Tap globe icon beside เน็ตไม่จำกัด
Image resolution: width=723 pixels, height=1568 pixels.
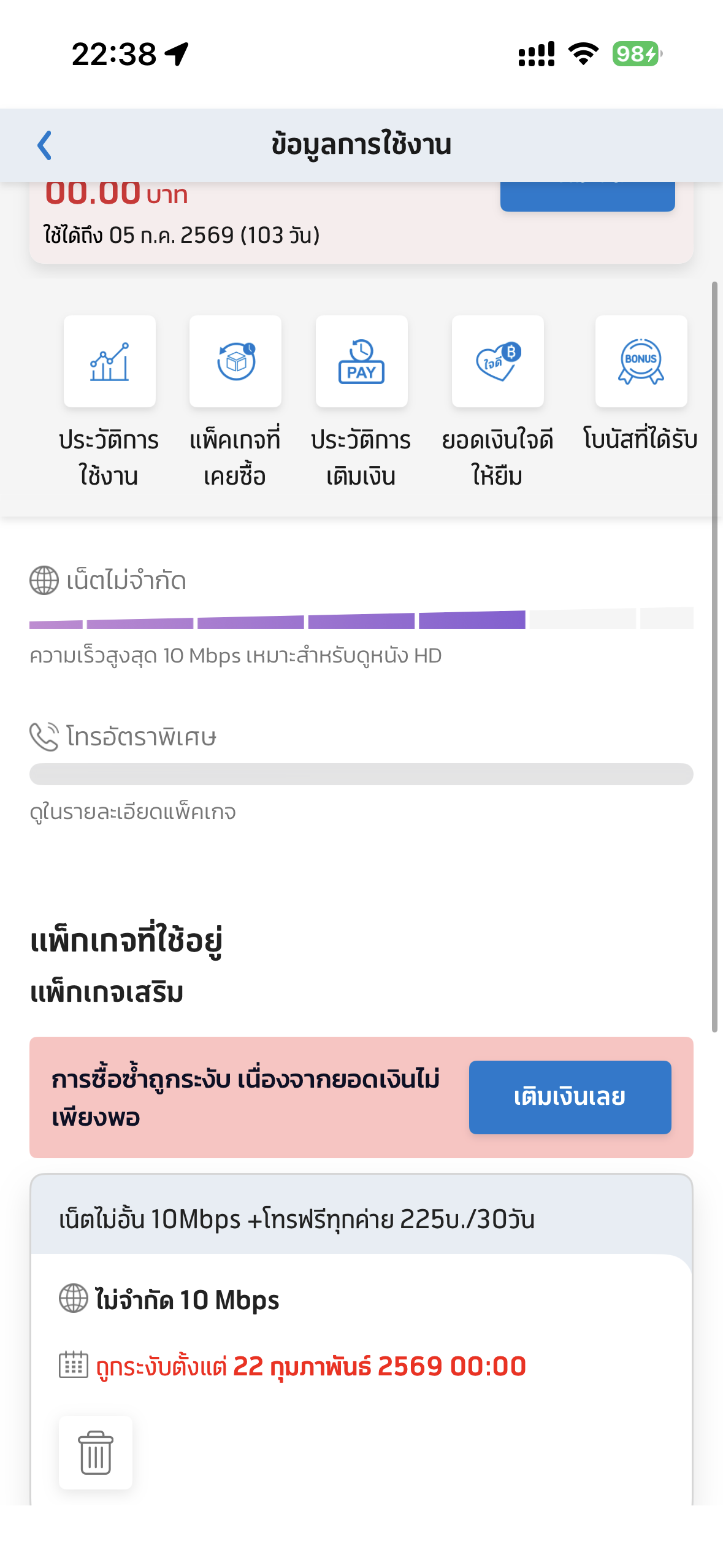point(44,580)
